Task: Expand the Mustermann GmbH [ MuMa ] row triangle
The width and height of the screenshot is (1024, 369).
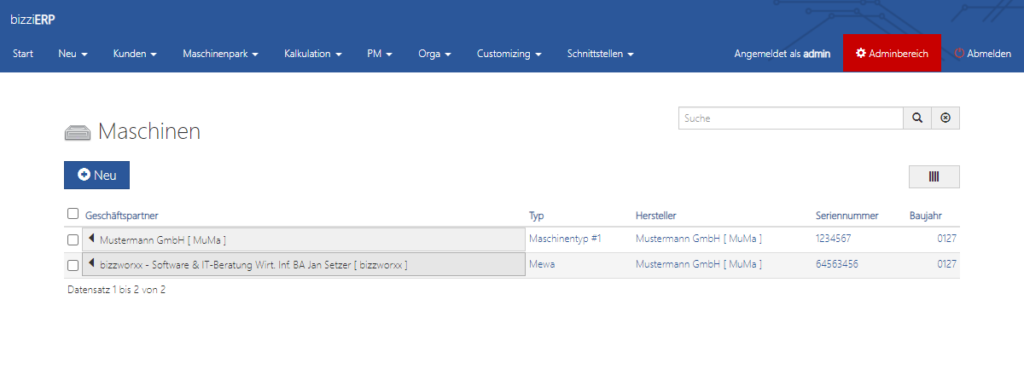Action: (x=91, y=239)
